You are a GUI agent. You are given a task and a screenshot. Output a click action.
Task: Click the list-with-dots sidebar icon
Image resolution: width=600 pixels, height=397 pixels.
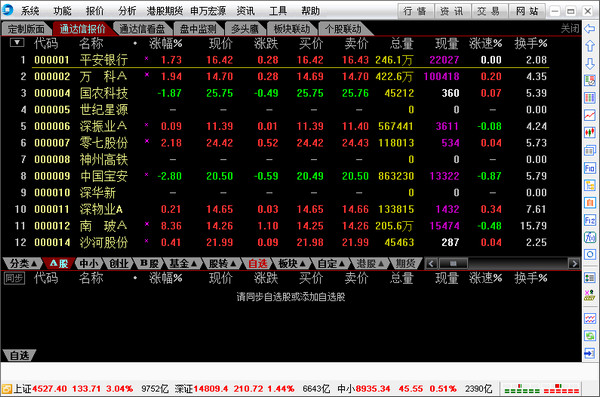pyautogui.click(x=590, y=278)
